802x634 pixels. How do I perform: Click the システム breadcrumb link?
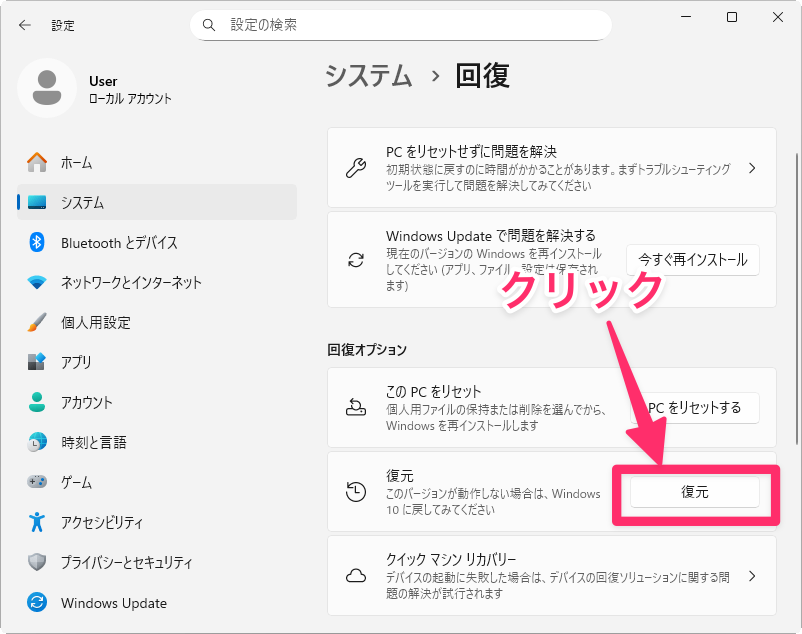click(x=368, y=76)
